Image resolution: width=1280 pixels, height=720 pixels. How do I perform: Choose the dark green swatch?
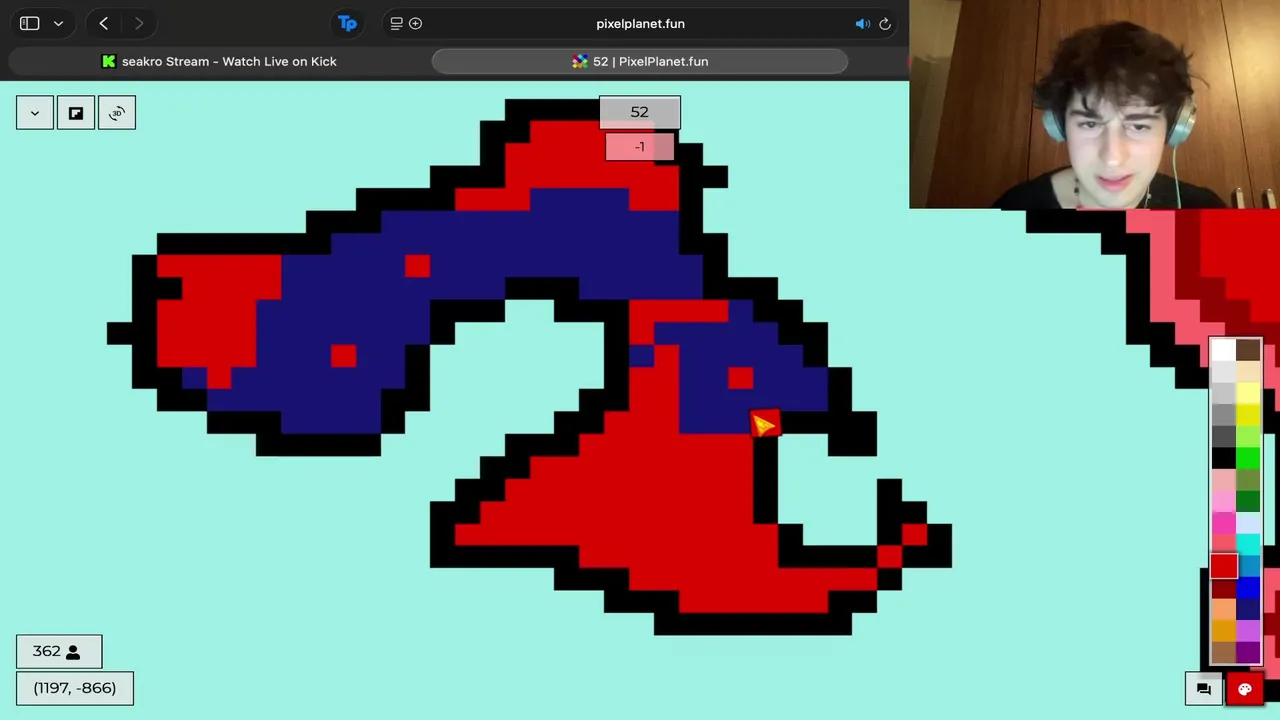click(1248, 502)
